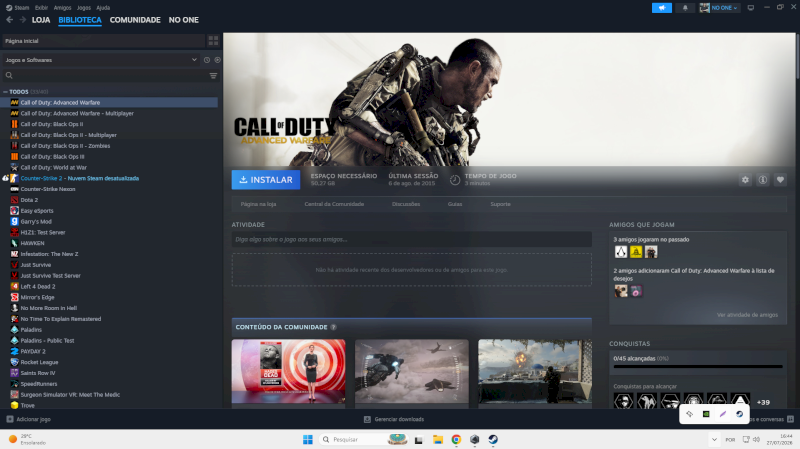Open notifications bell icon
800x449 pixels.
[685, 8]
